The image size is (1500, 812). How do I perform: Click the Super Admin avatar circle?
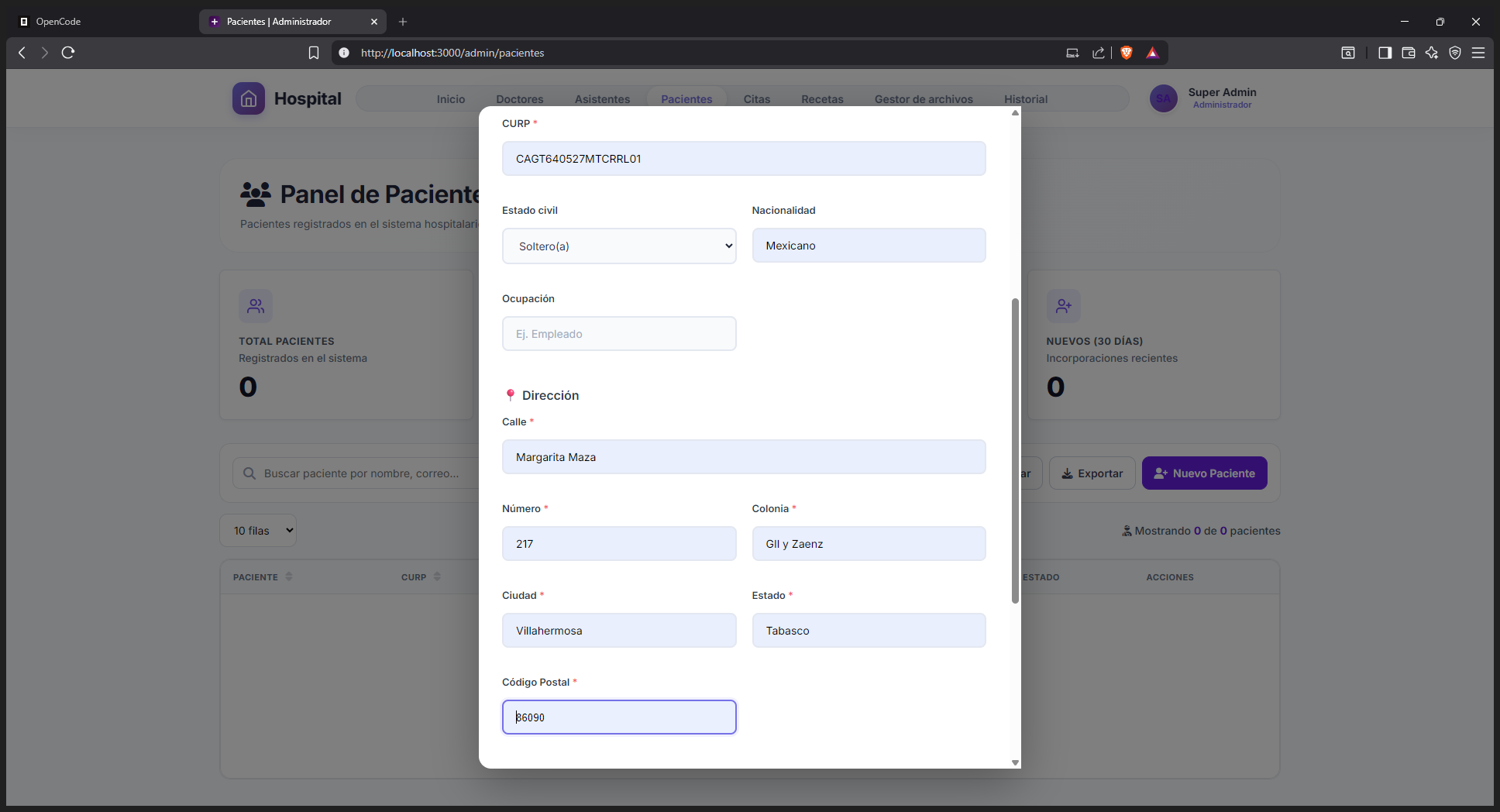(1164, 98)
